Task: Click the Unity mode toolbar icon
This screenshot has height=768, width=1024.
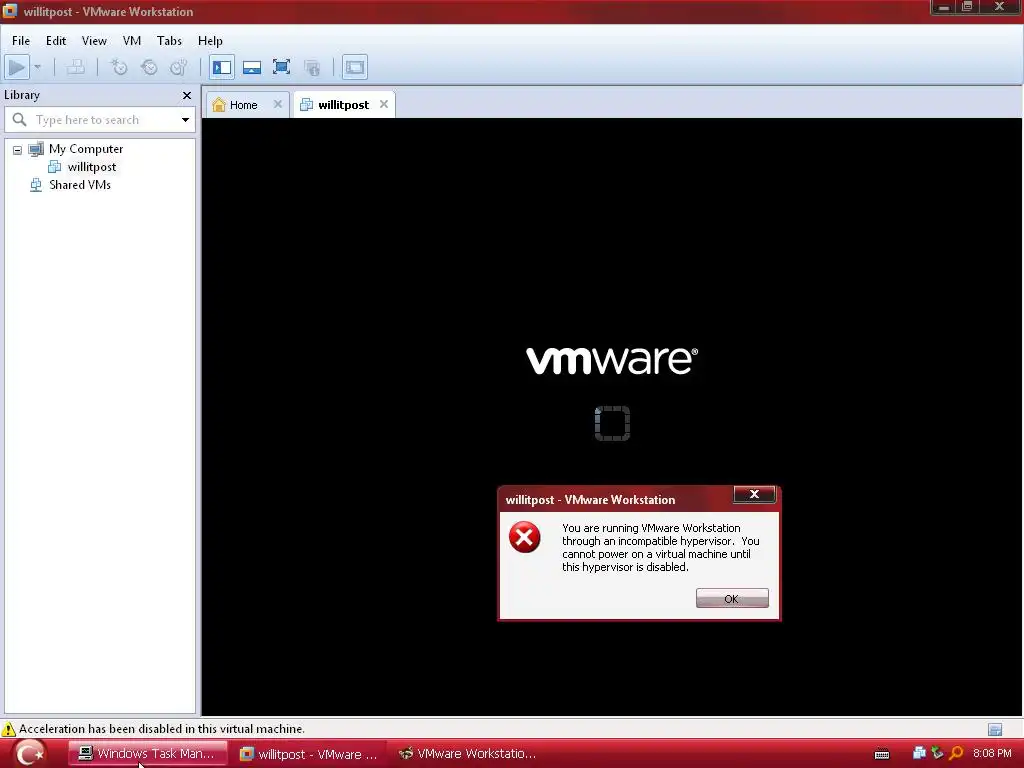Action: coord(312,67)
